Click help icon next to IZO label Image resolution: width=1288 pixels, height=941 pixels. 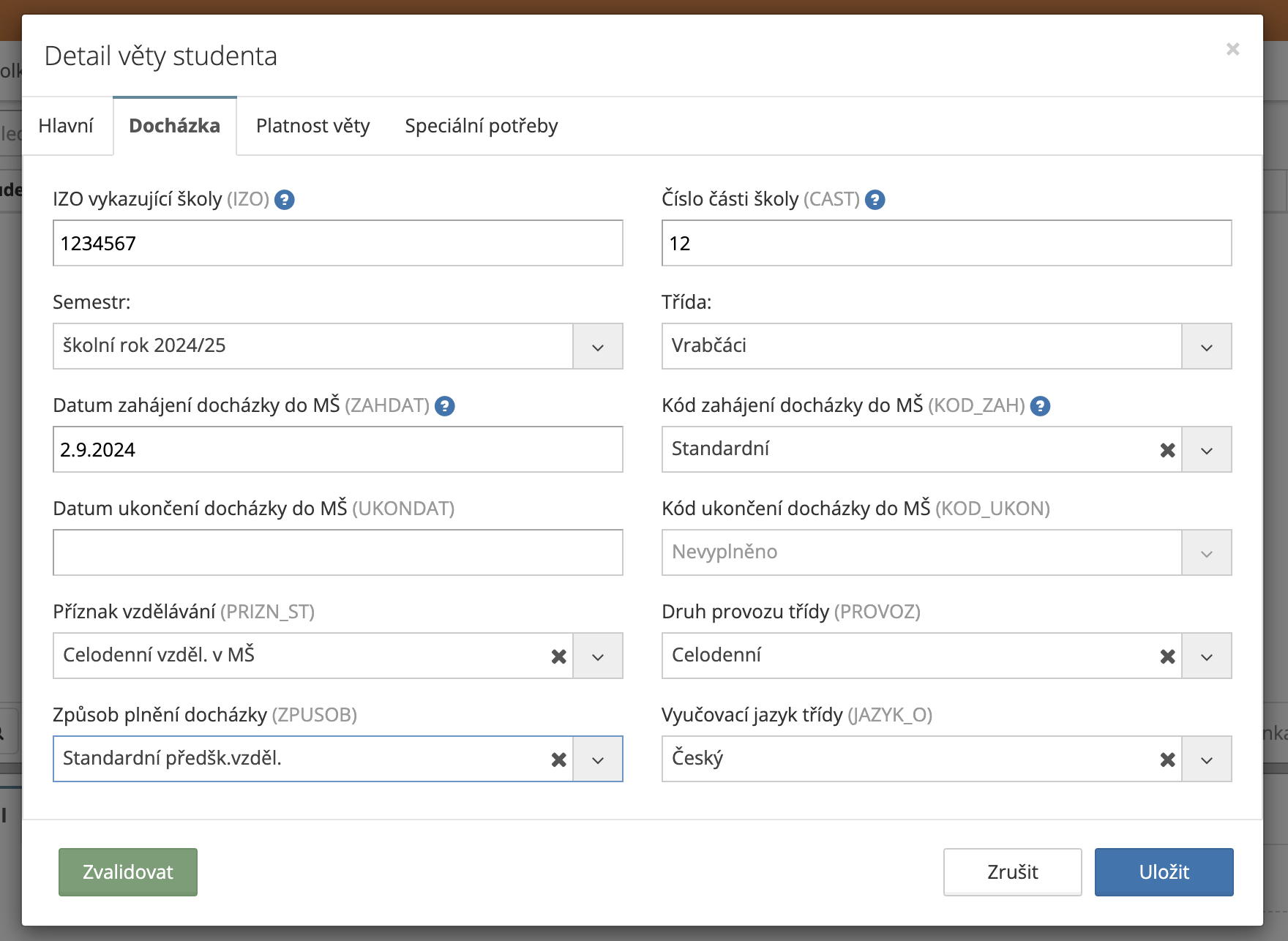284,200
